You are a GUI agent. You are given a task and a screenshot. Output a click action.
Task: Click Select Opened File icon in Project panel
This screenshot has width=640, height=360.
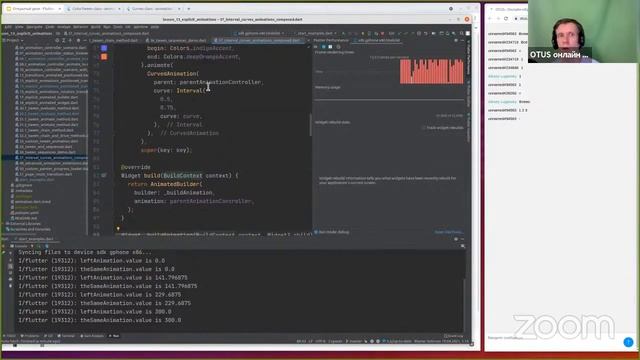point(57,40)
